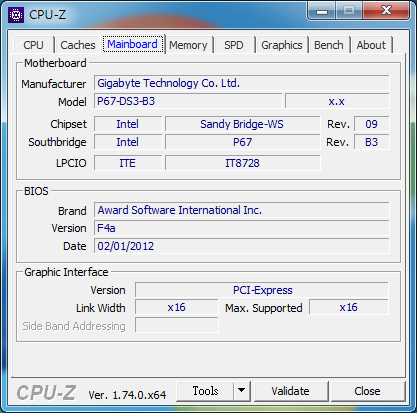The image size is (417, 413).
Task: Expand the Tools dropdown arrow
Action: click(x=242, y=390)
